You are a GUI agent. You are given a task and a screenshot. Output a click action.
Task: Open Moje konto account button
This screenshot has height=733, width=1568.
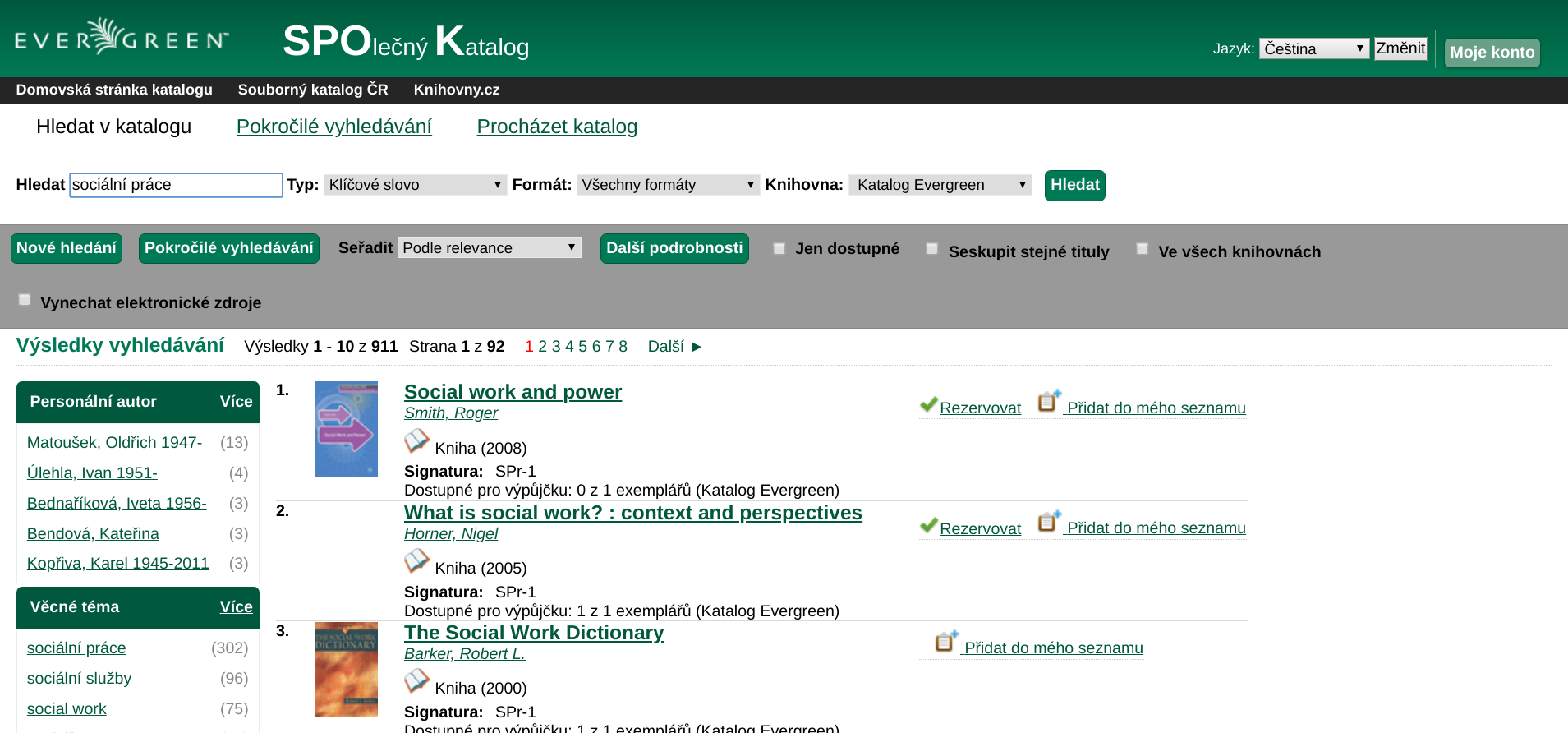pyautogui.click(x=1492, y=53)
